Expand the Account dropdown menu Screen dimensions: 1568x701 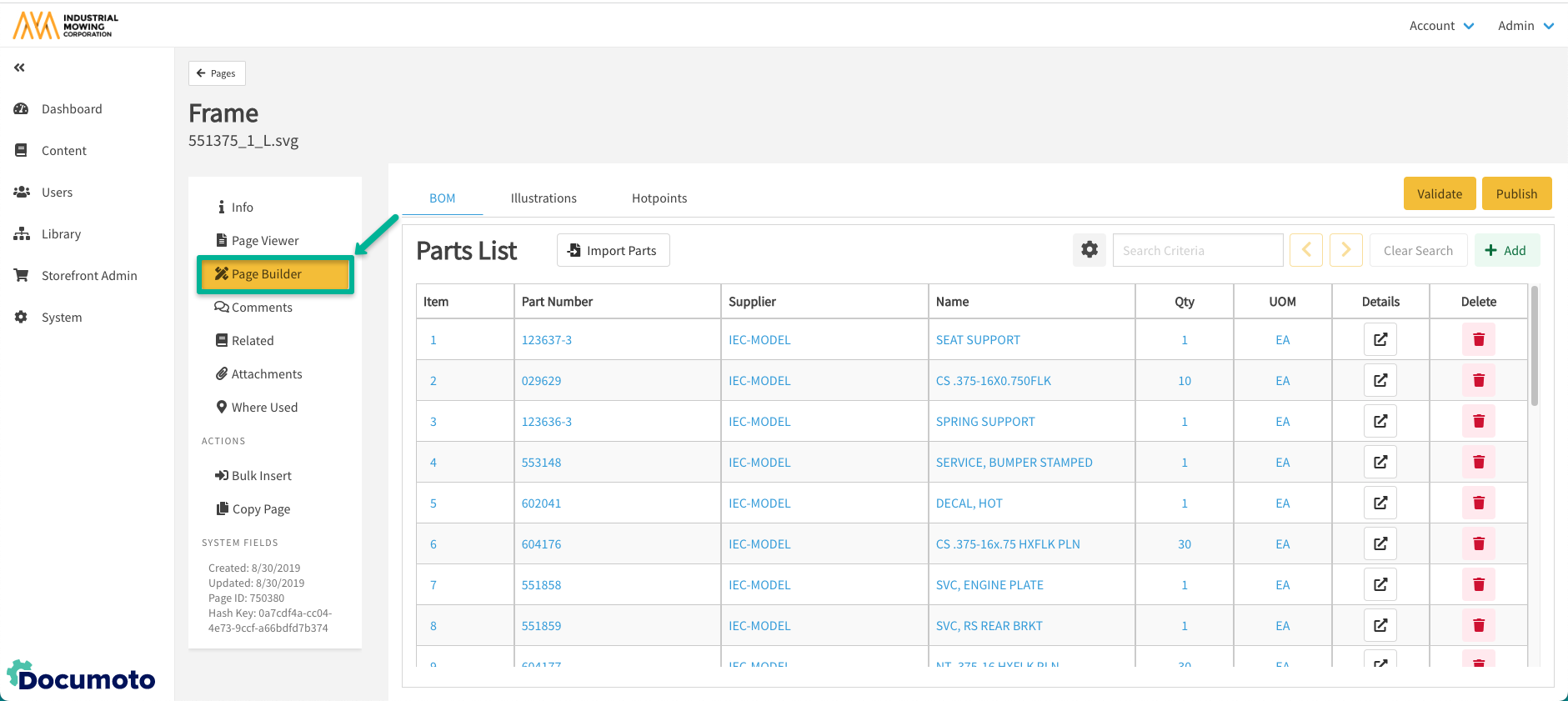[x=1441, y=26]
